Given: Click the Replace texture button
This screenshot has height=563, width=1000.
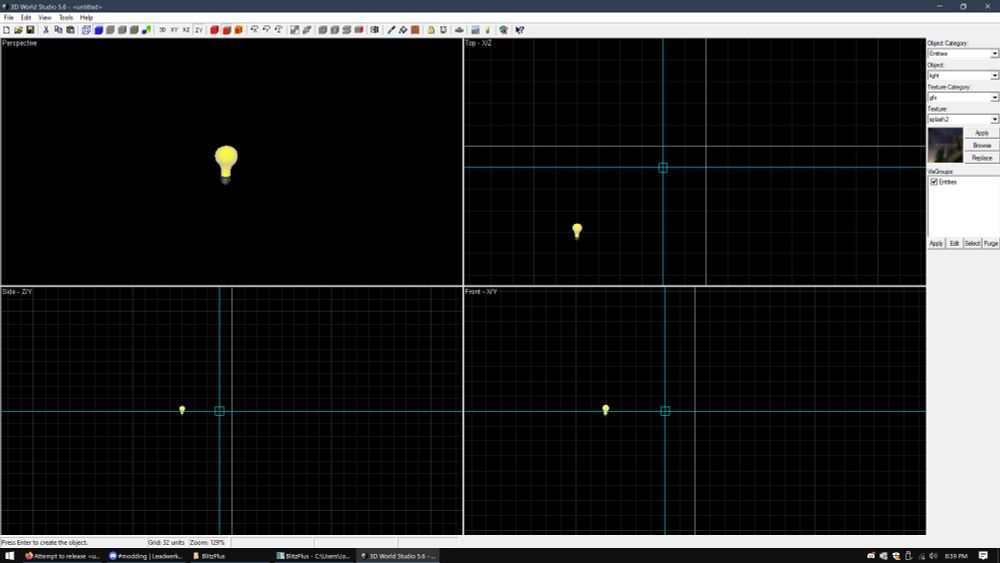Looking at the screenshot, I should tap(982, 157).
